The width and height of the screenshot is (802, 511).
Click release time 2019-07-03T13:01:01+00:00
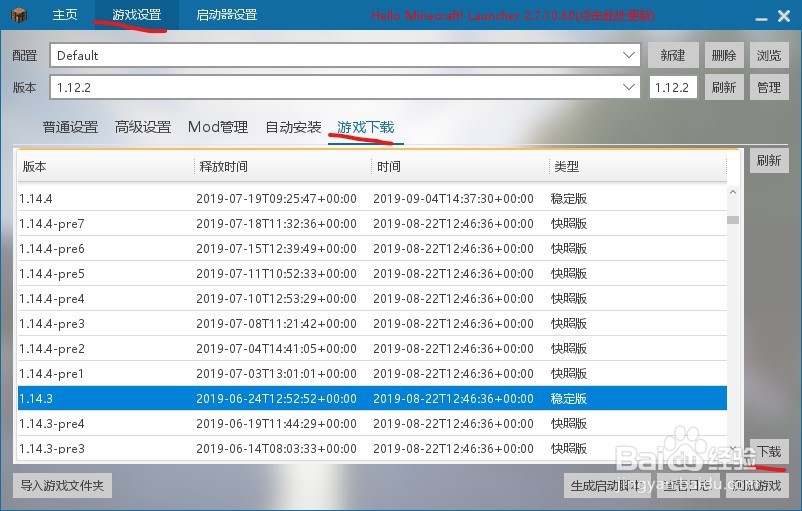276,374
